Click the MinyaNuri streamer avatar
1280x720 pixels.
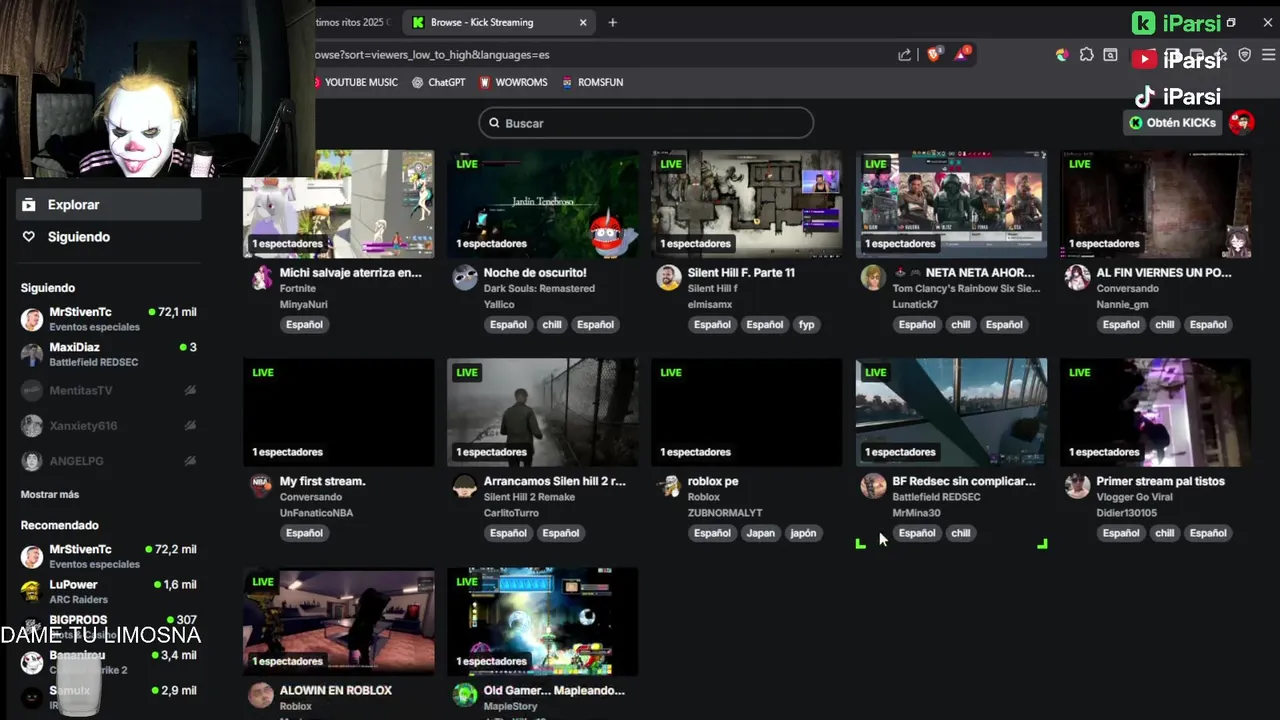pos(261,278)
